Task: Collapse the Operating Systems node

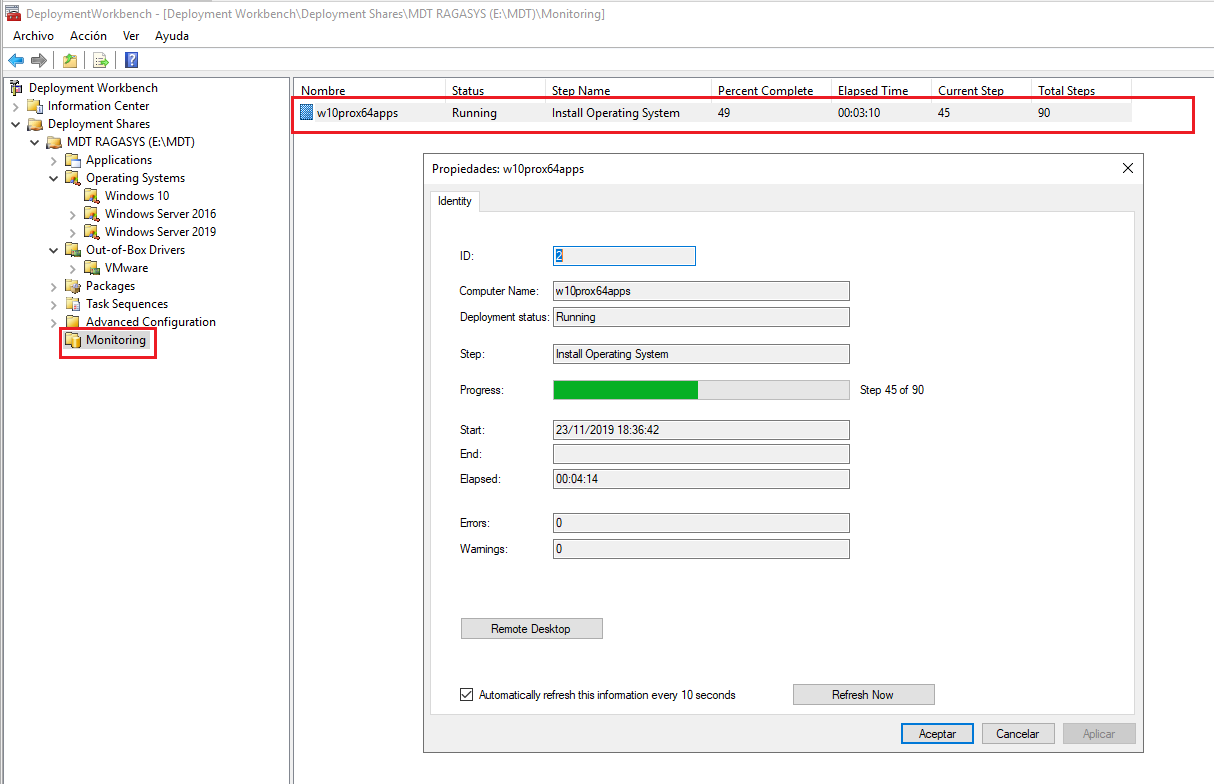Action: pyautogui.click(x=53, y=177)
